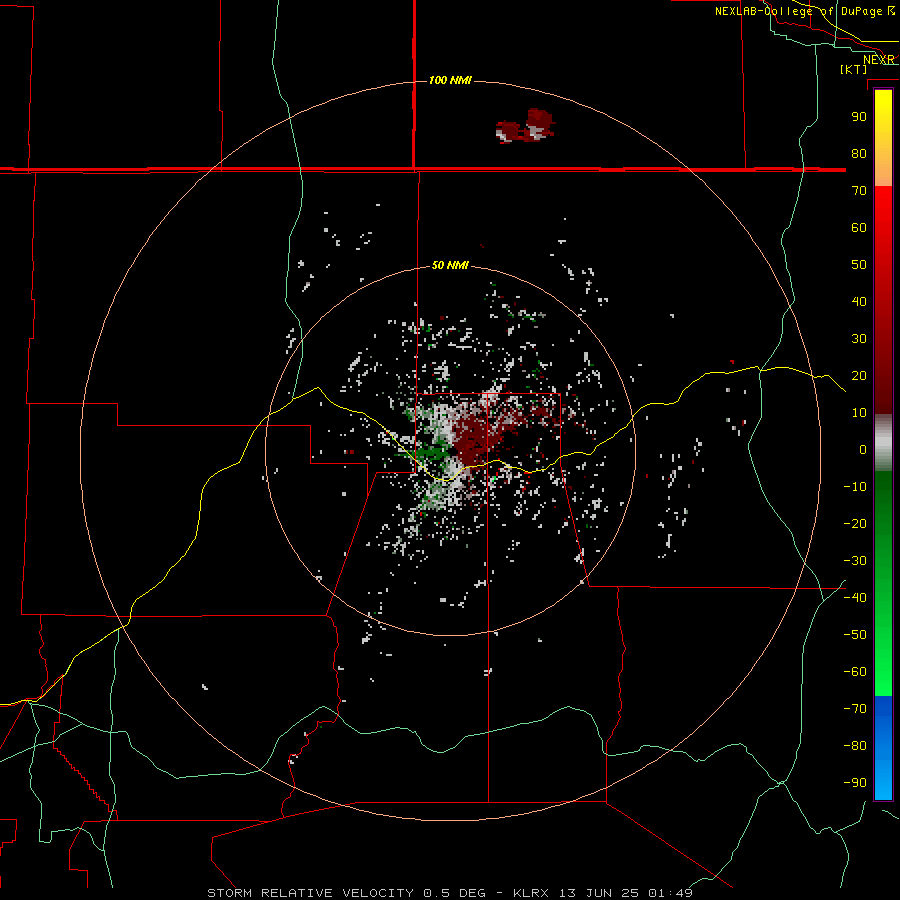Click the -40 value on the color scale
Screen dimensions: 900x900
tap(855, 598)
